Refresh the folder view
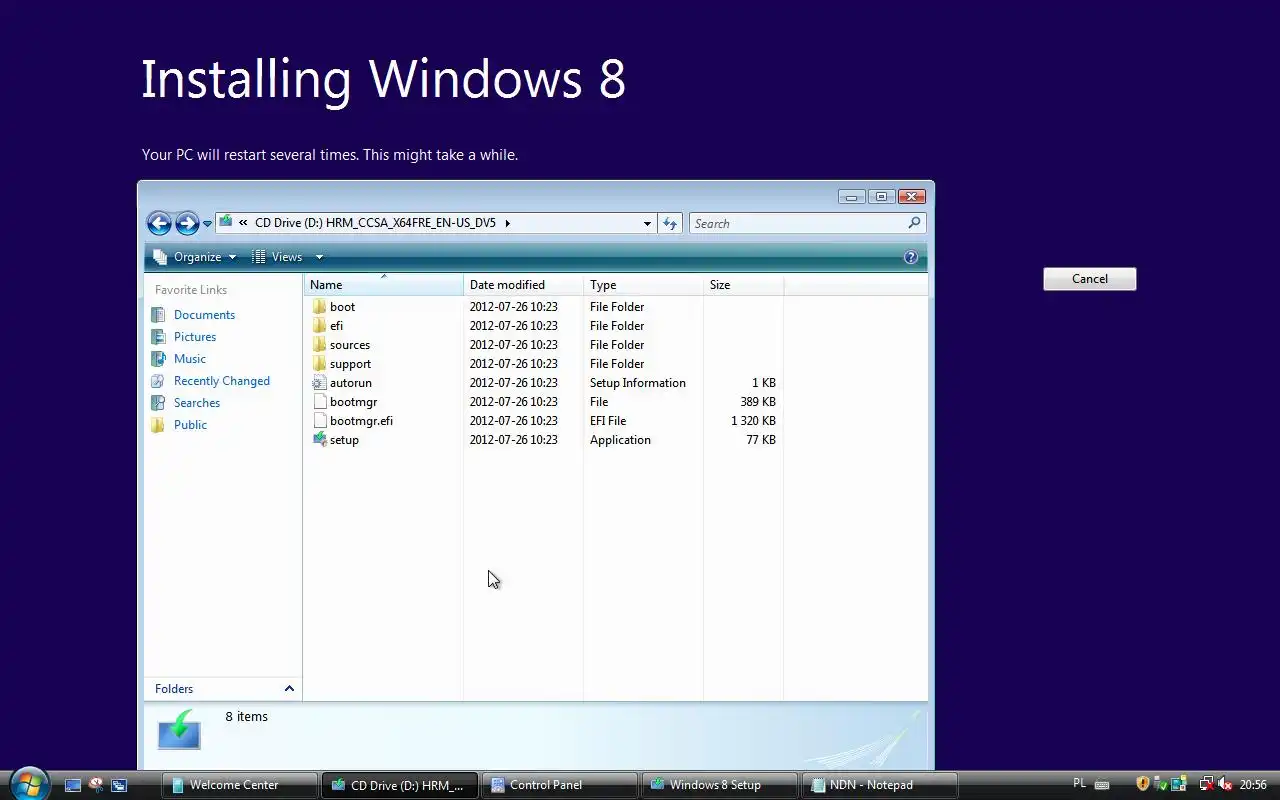 click(x=670, y=224)
